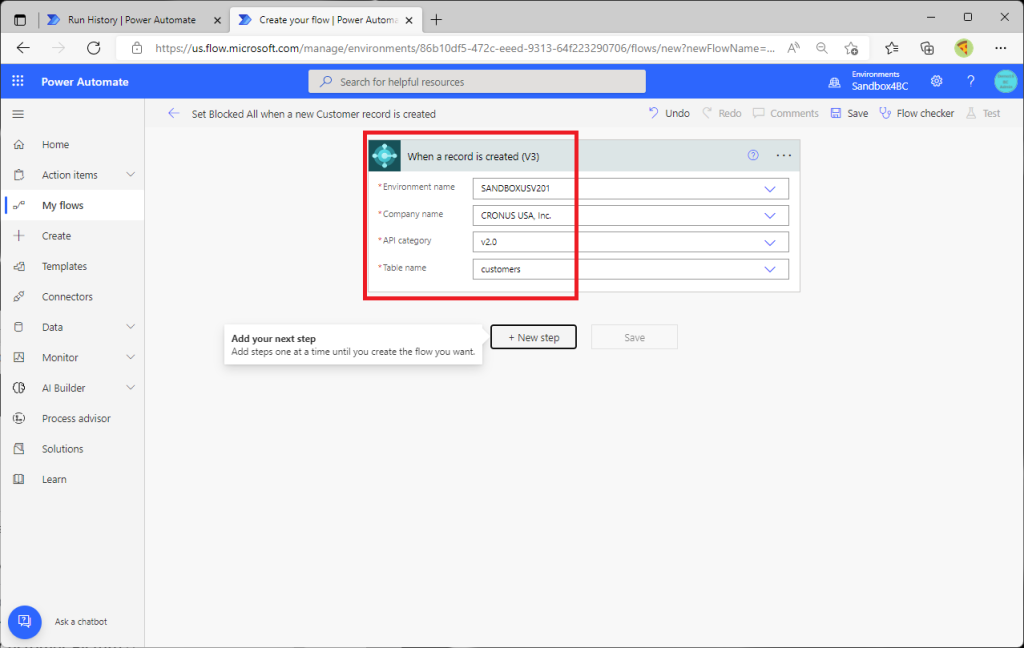The height and width of the screenshot is (648, 1024).
Task: Click the Home icon in sidebar
Action: [x=19, y=144]
